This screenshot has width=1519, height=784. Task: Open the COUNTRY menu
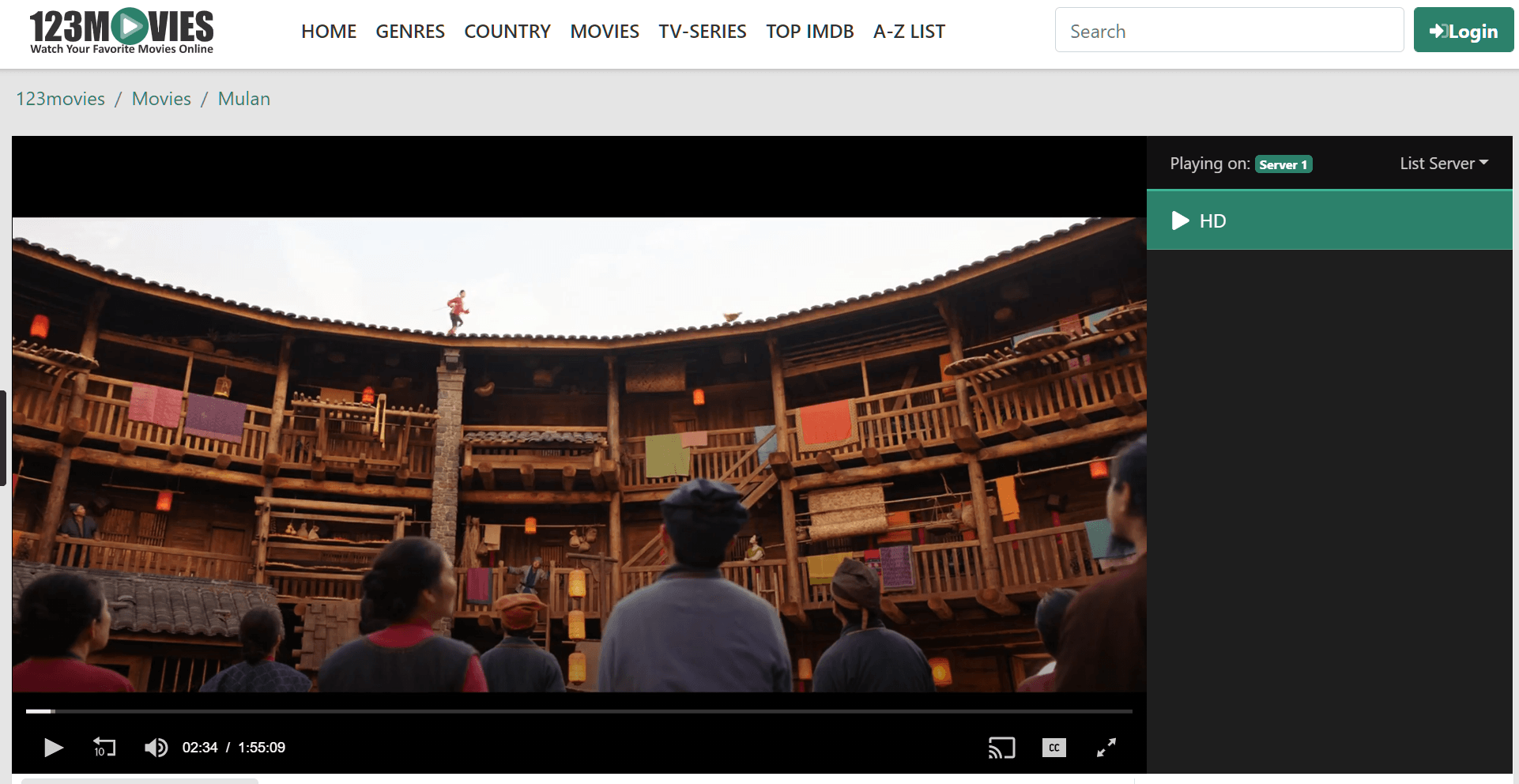coord(507,32)
